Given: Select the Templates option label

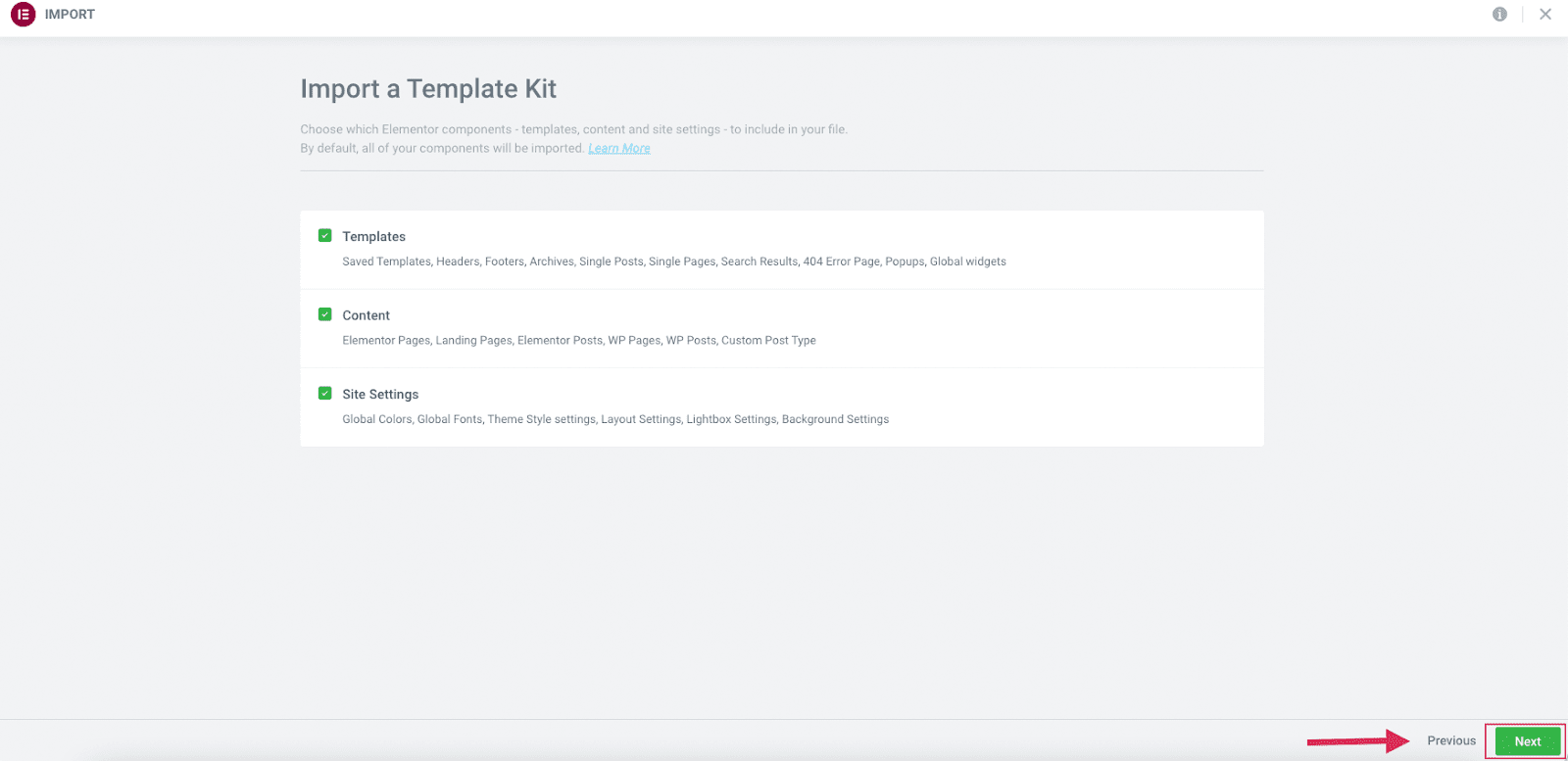Looking at the screenshot, I should coord(373,237).
